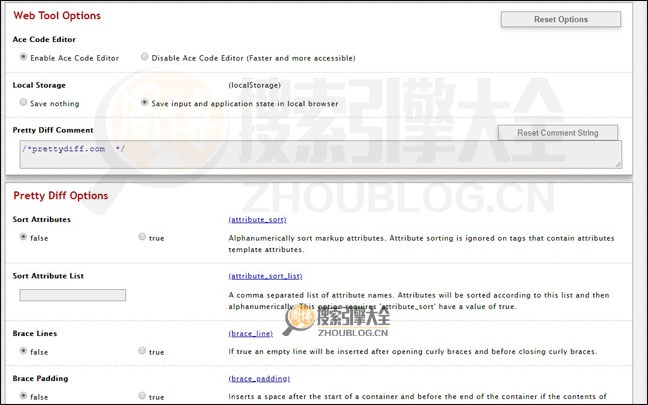Select Disable Ace Code Editor radio
The width and height of the screenshot is (648, 405).
point(144,57)
